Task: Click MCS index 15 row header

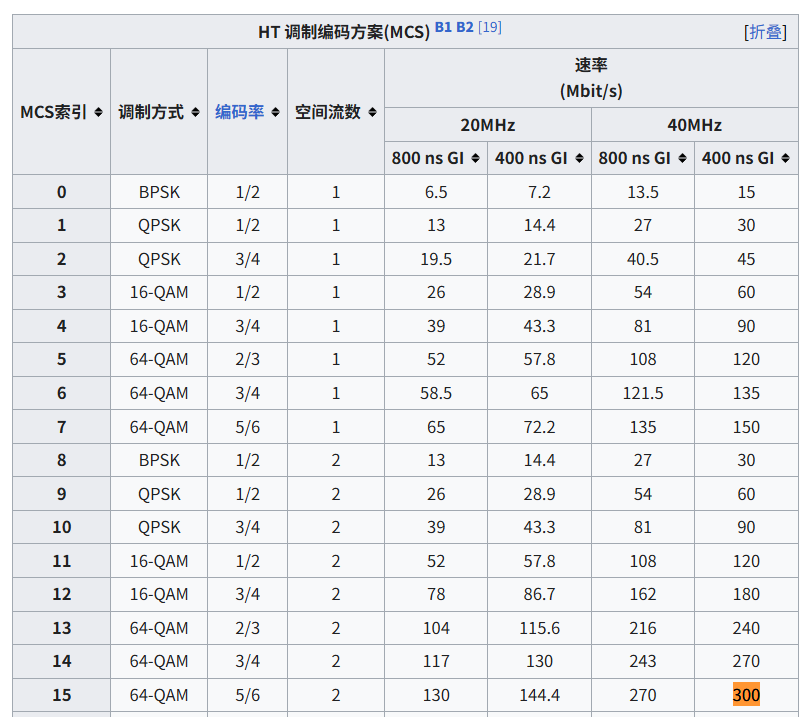Action: tap(62, 695)
